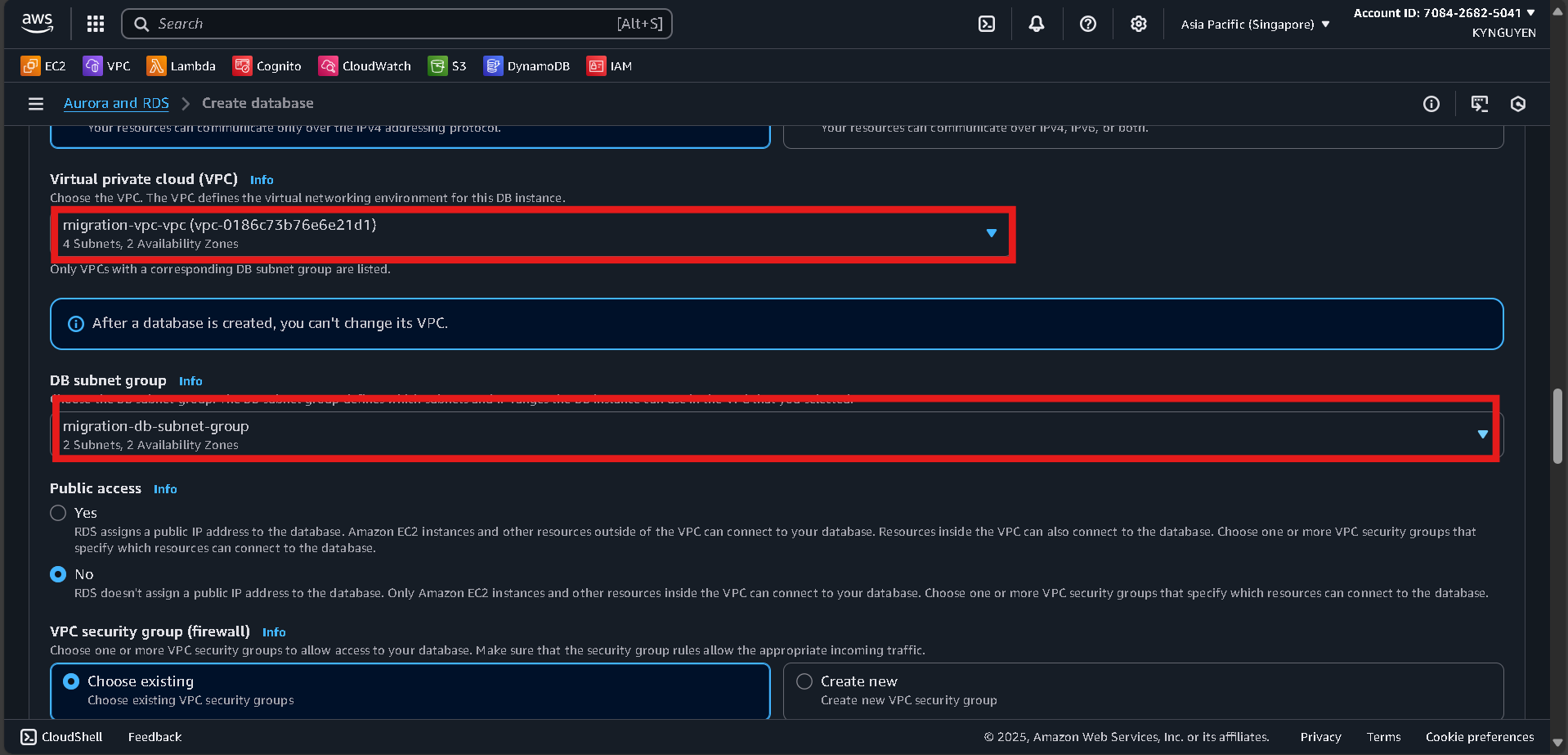Viewport: 1568px width, 755px height.
Task: Open the CloudWatch service shortcut
Action: 365,65
